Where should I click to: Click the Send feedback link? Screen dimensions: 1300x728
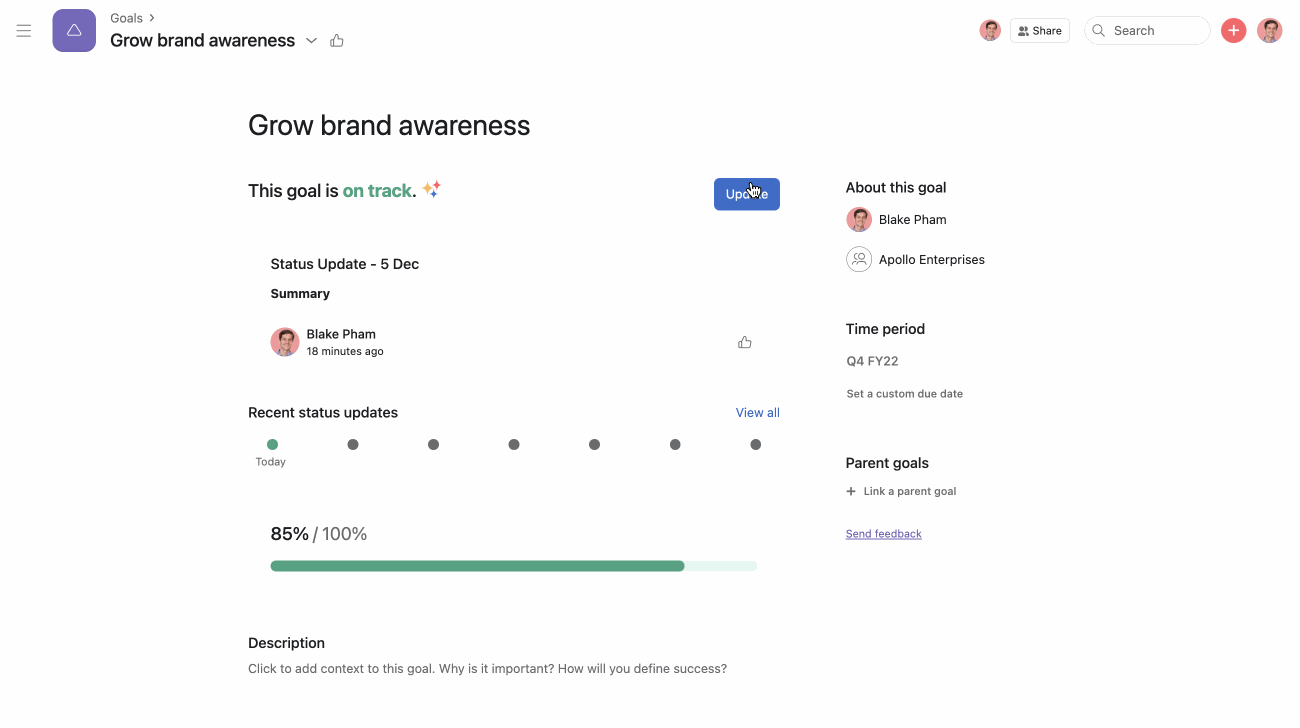tap(883, 533)
